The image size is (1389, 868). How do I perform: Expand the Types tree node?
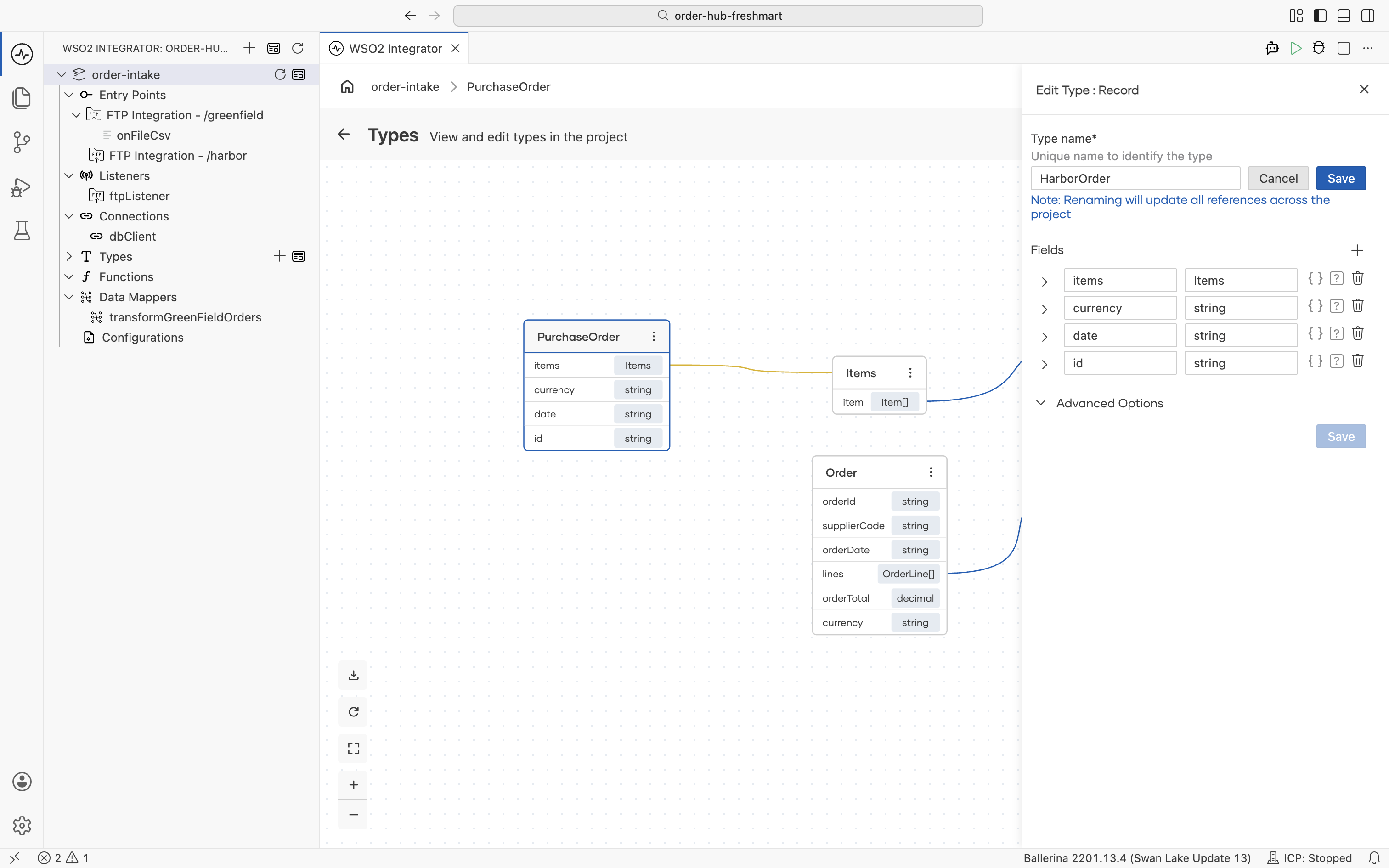pos(69,256)
